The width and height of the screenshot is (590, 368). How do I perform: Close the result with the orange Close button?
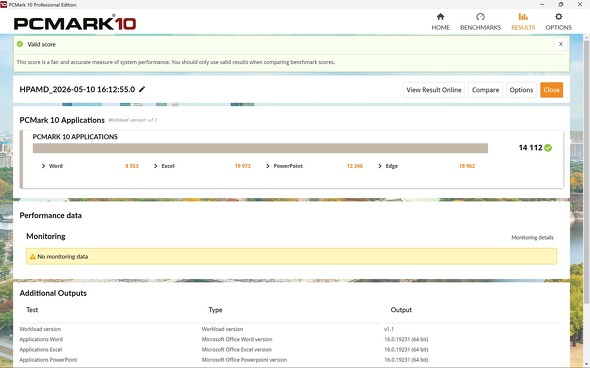click(x=551, y=90)
